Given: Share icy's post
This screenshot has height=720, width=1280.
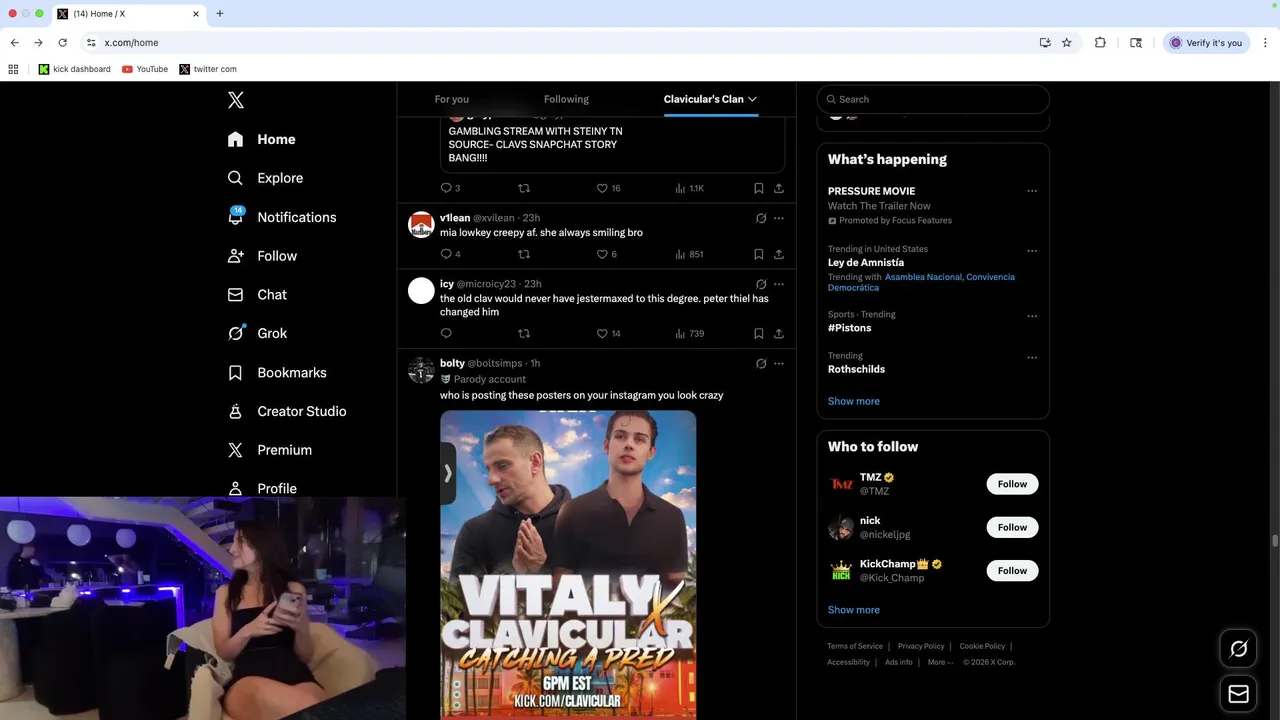Looking at the screenshot, I should pyautogui.click(x=779, y=334).
